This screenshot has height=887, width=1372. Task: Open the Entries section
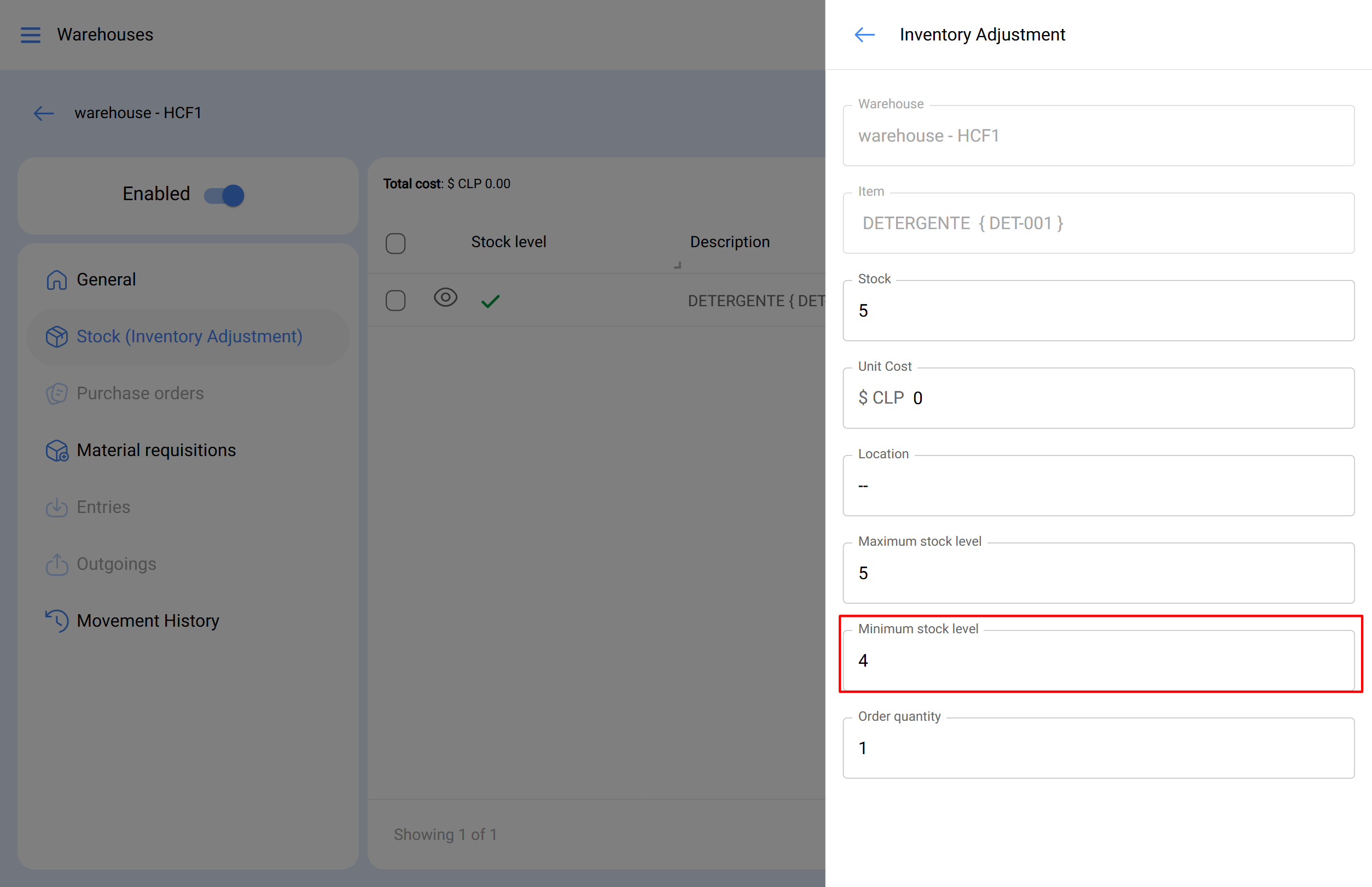point(104,507)
